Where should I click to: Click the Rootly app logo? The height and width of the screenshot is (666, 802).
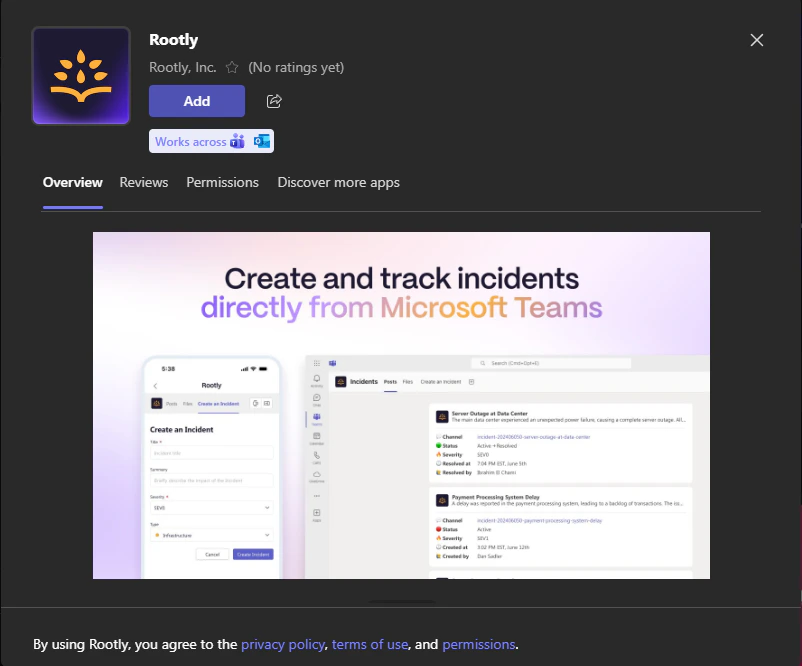[80, 75]
